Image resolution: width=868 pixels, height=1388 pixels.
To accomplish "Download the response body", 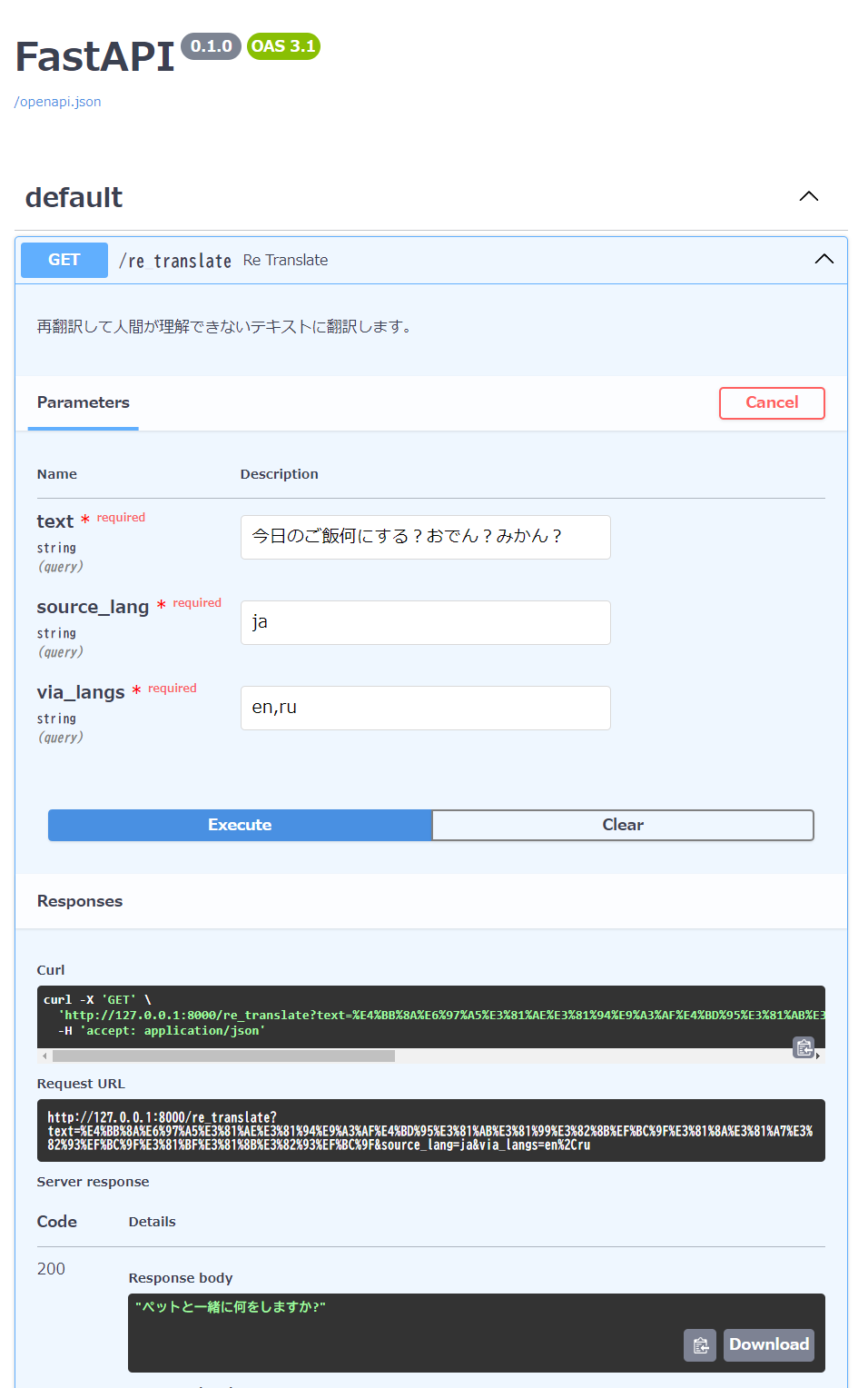I will coord(768,1344).
